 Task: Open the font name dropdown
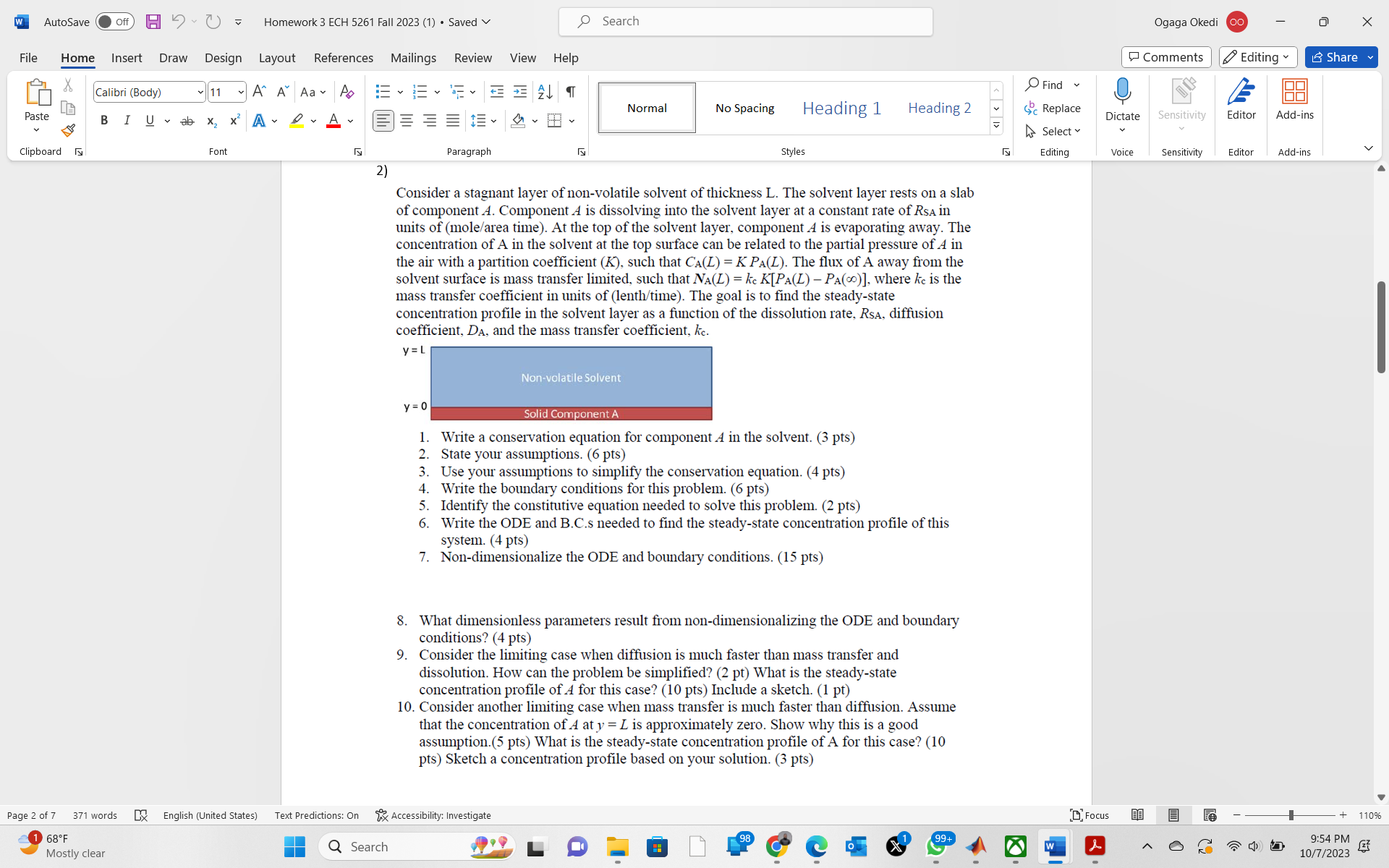tap(200, 92)
